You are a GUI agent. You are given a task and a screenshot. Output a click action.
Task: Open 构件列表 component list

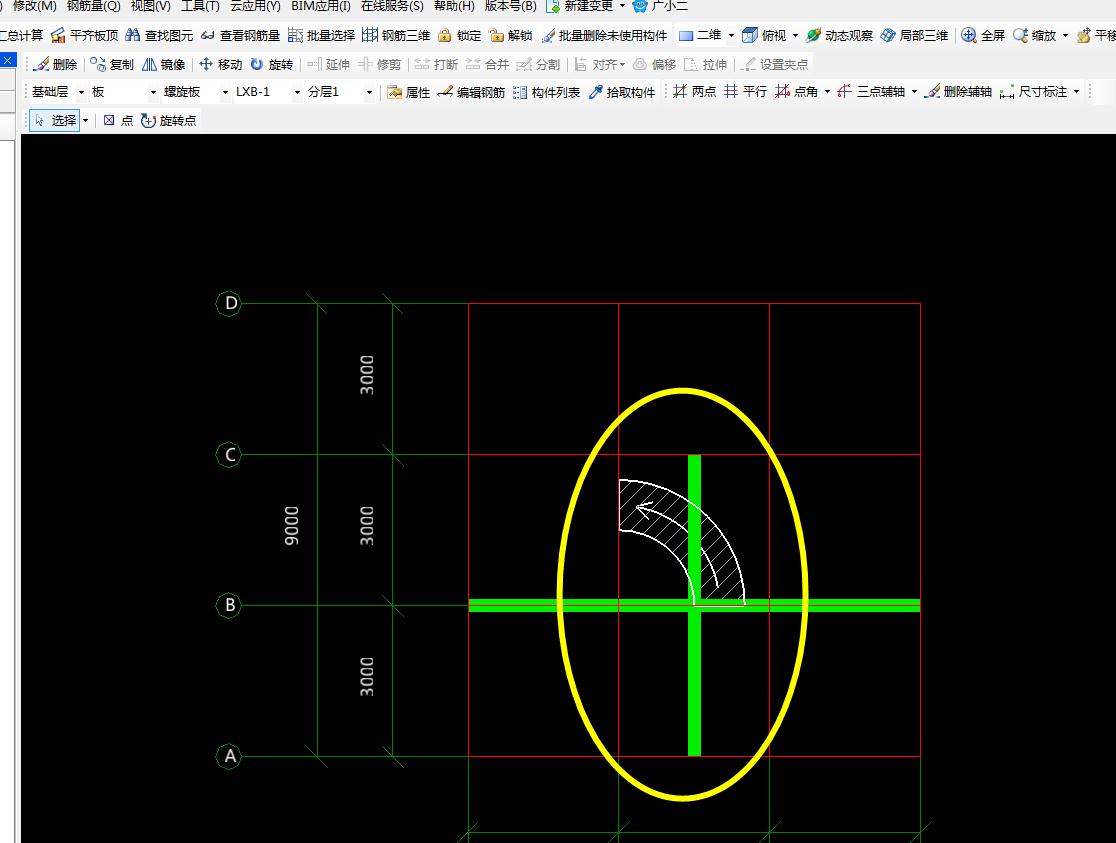pos(547,92)
